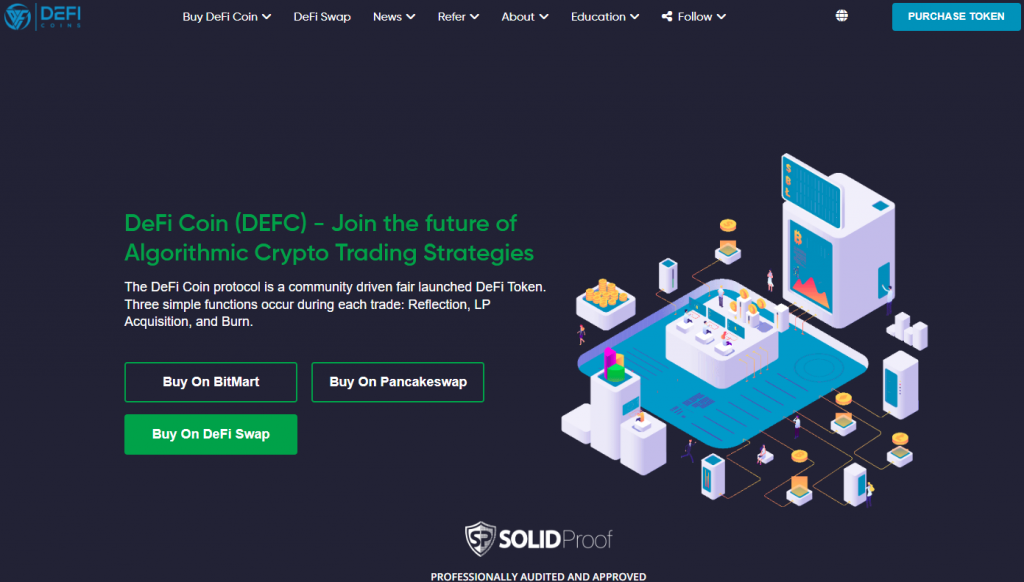Click the SOLIDProof text link
The image size is (1024, 582).
[556, 539]
